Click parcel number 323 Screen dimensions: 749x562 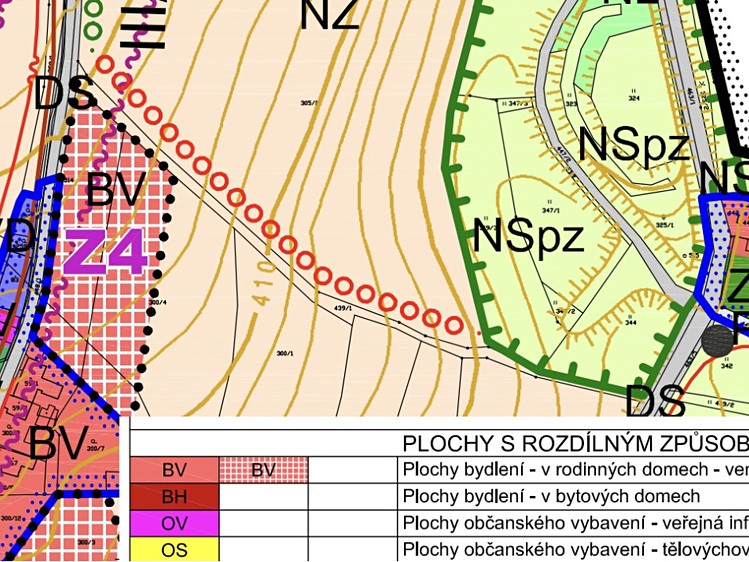tap(571, 103)
